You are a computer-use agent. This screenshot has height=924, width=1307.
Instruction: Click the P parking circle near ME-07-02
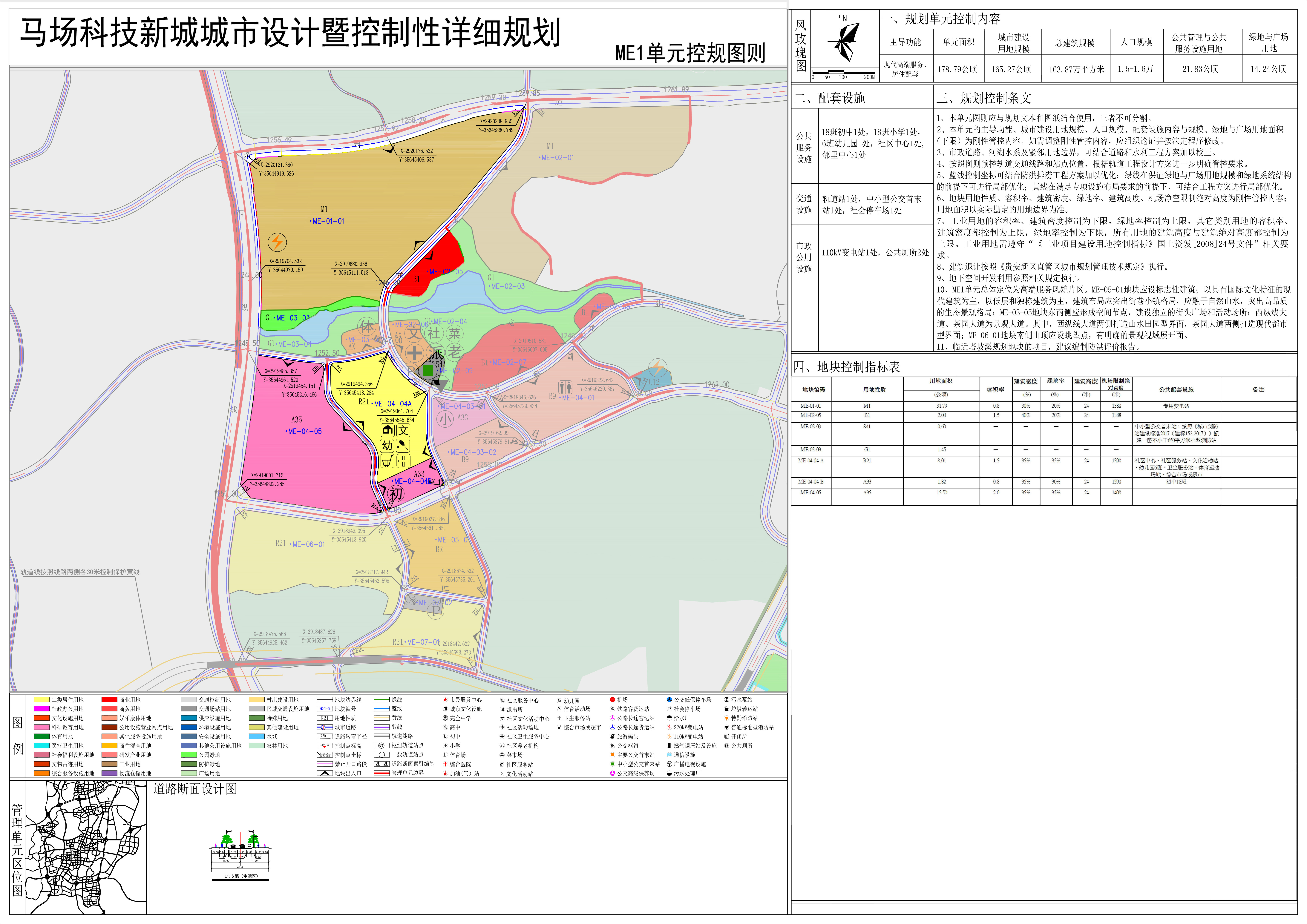pos(436,611)
